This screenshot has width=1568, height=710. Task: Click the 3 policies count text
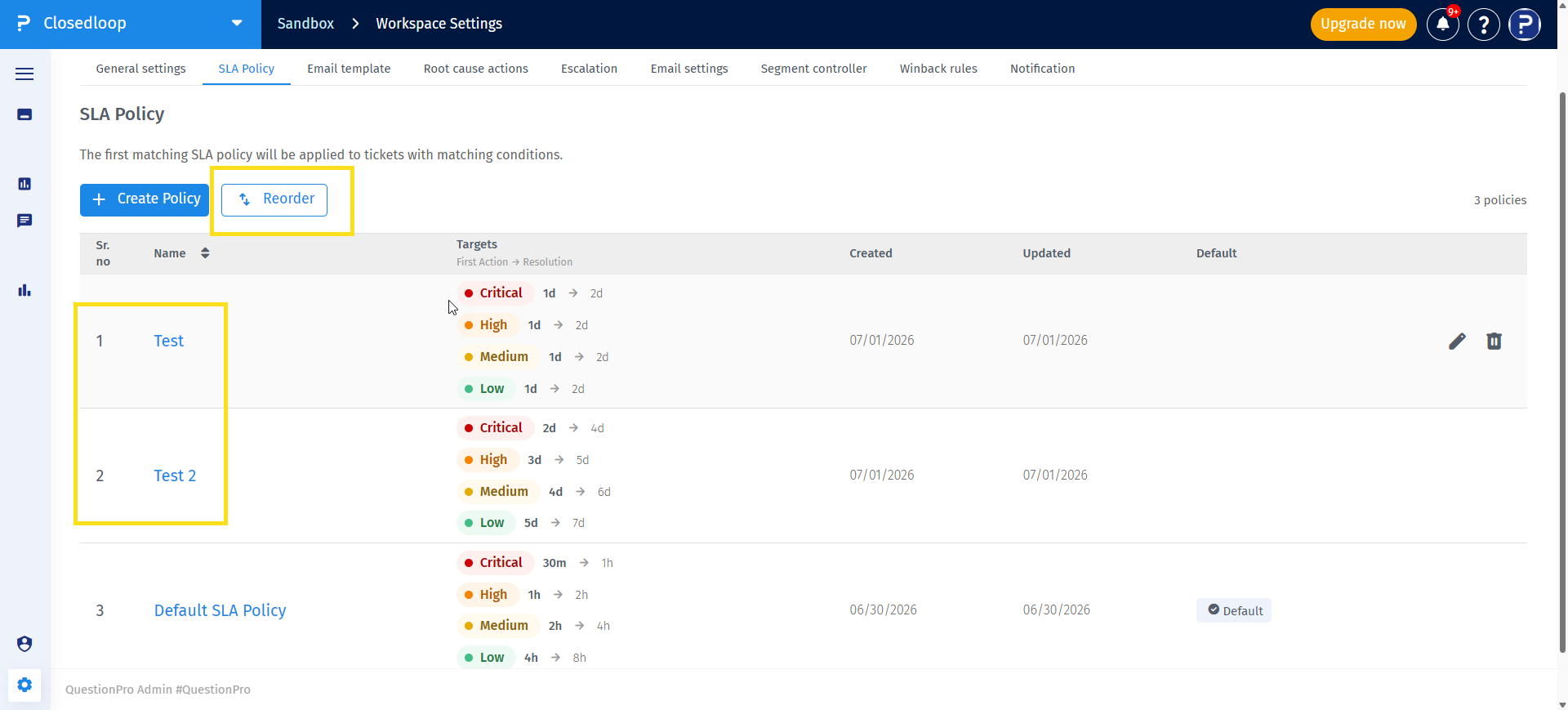(1500, 200)
